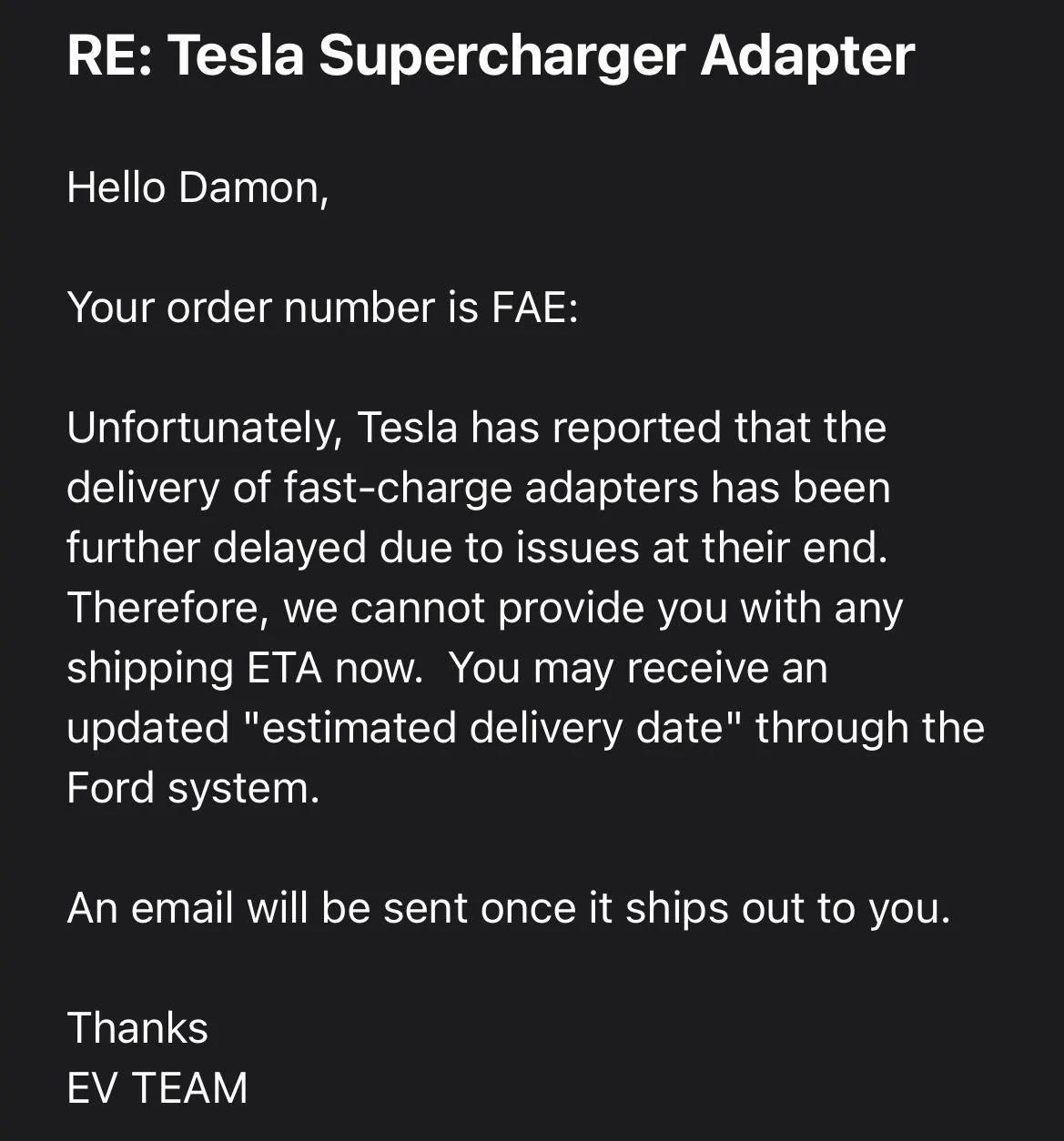Click the phrase "shipping ETA now."
1064x1141 pixels.
point(245,668)
